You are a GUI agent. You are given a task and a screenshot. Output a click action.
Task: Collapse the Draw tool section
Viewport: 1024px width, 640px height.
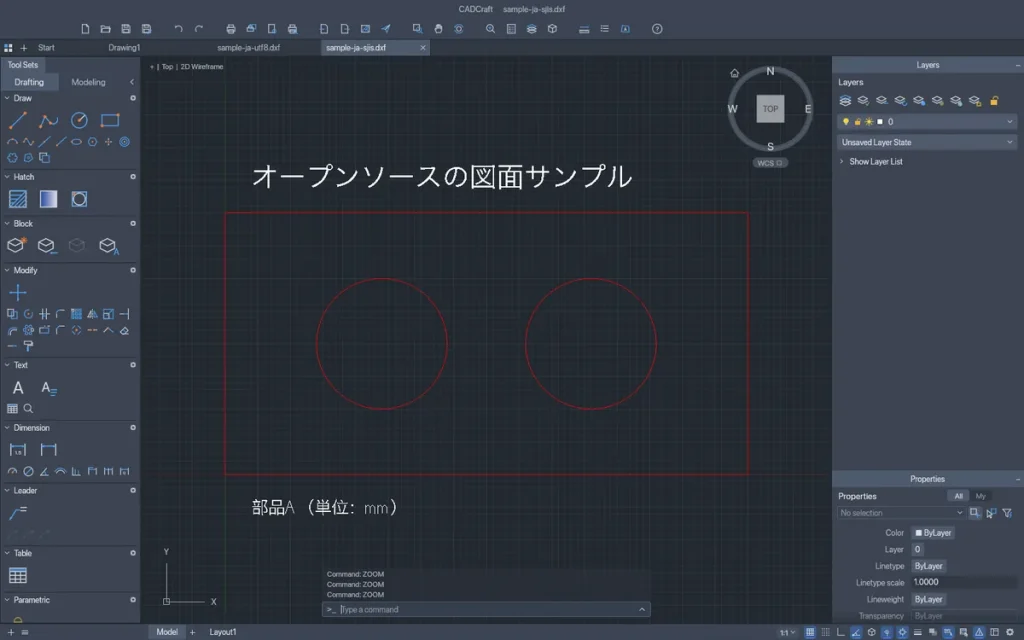[7, 98]
